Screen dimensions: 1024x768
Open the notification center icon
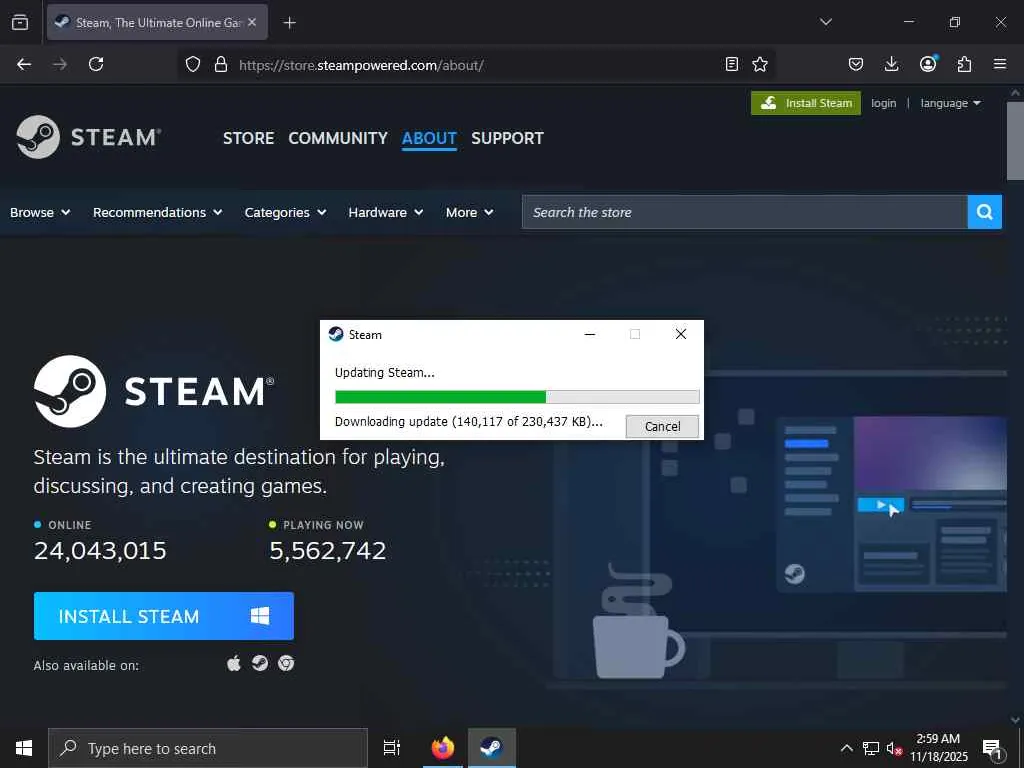pos(992,748)
